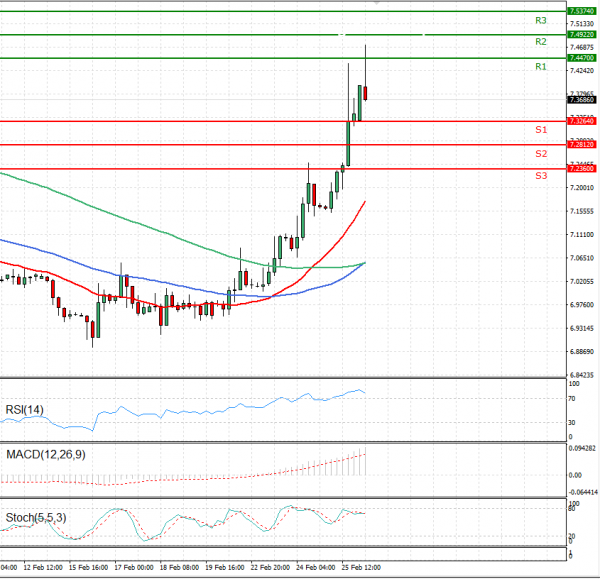This screenshot has width=600, height=579.
Task: Click the S3 support label
Action: point(541,176)
